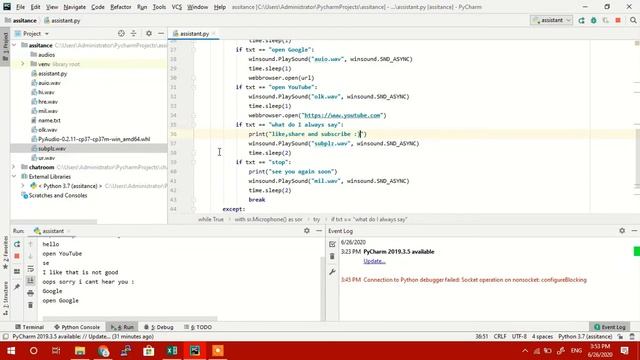Screen dimensions: 640x360
Task: Click the locate/scroll from source icon
Action: pos(121,33)
